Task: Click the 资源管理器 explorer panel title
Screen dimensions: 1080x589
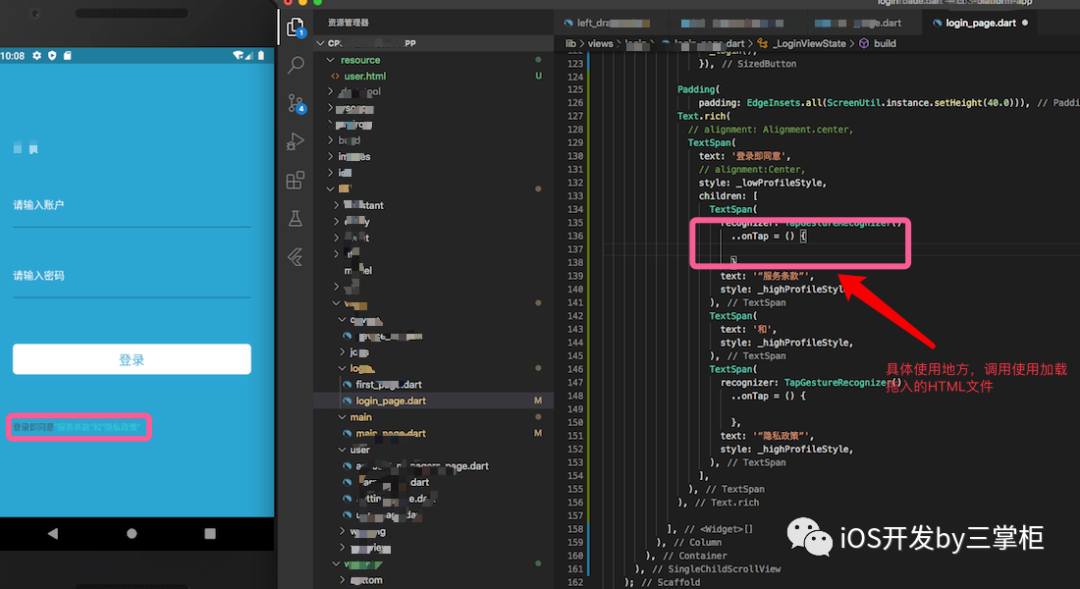Action: 349,23
